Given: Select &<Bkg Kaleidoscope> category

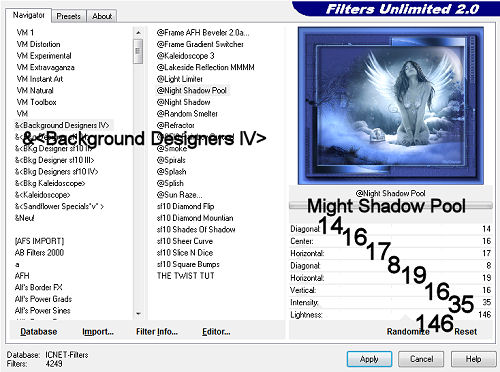Looking at the screenshot, I should point(50,183).
